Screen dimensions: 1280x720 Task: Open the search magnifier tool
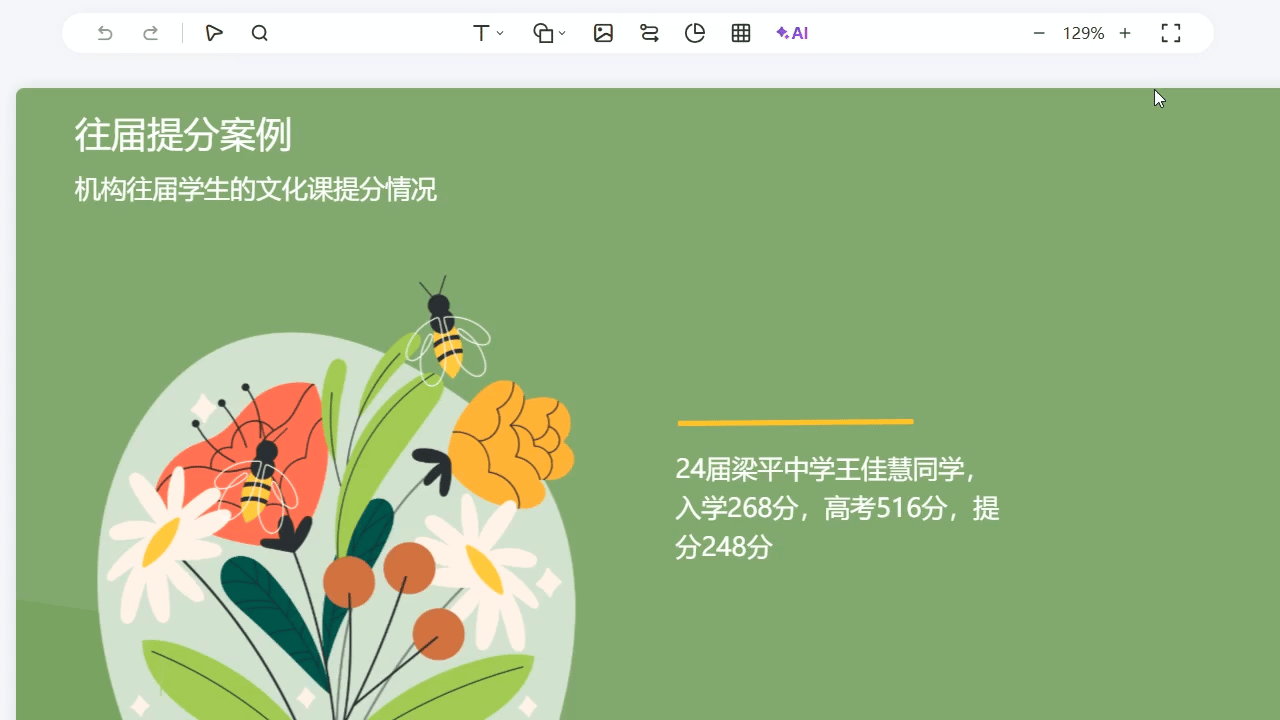tap(260, 33)
